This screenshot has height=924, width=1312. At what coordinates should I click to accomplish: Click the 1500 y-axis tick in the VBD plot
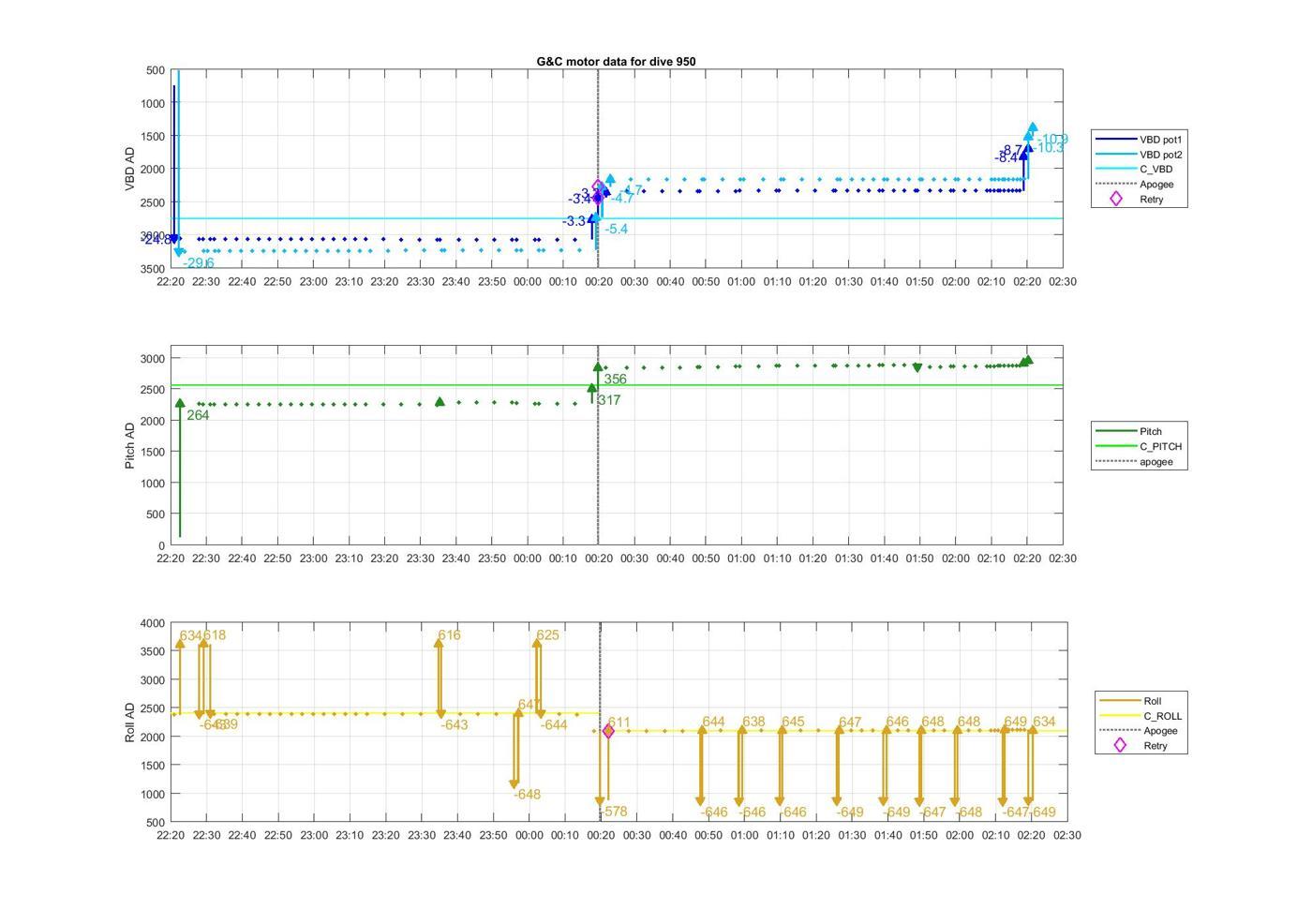tap(153, 137)
